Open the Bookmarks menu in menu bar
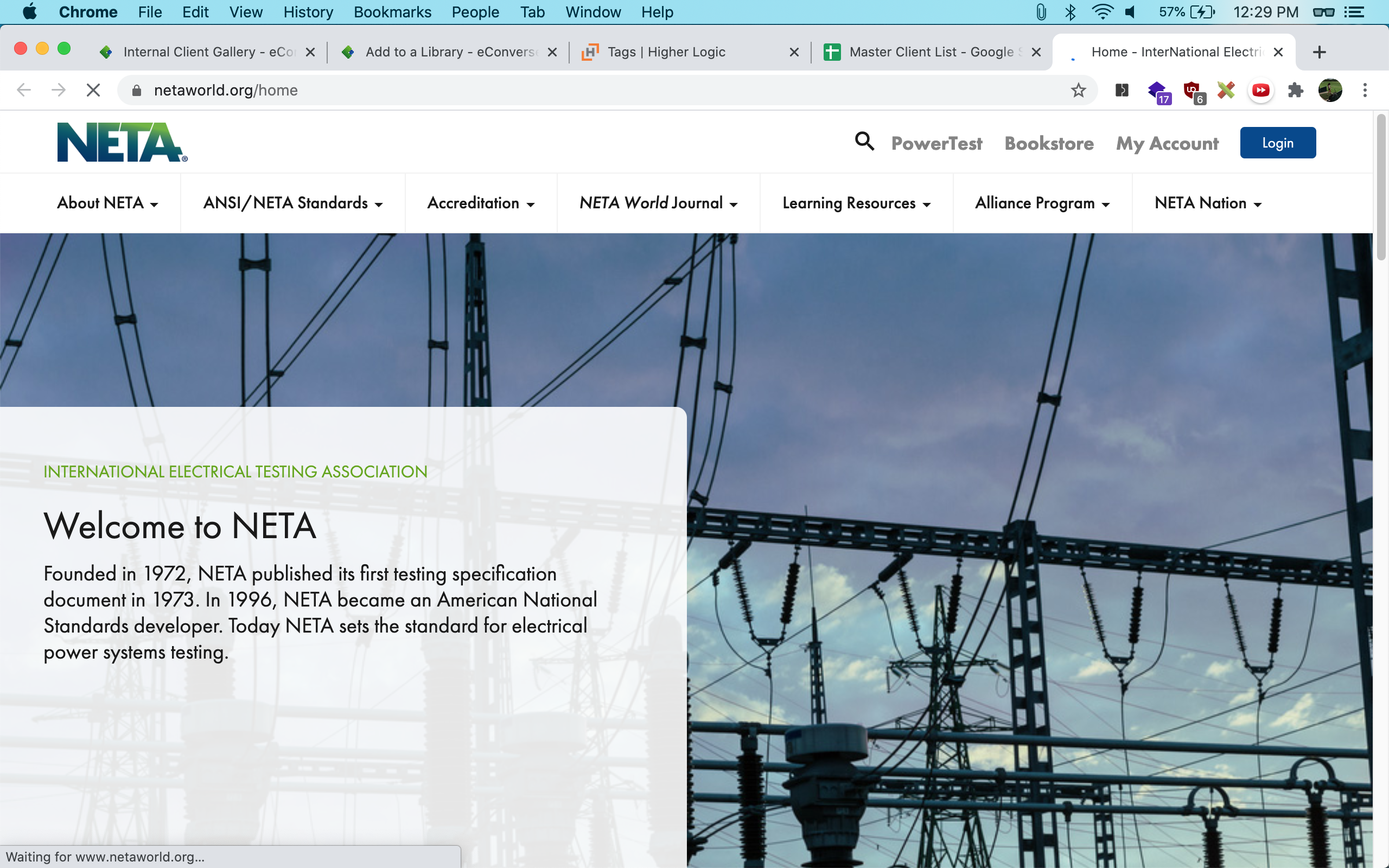Image resolution: width=1389 pixels, height=868 pixels. coord(392,12)
